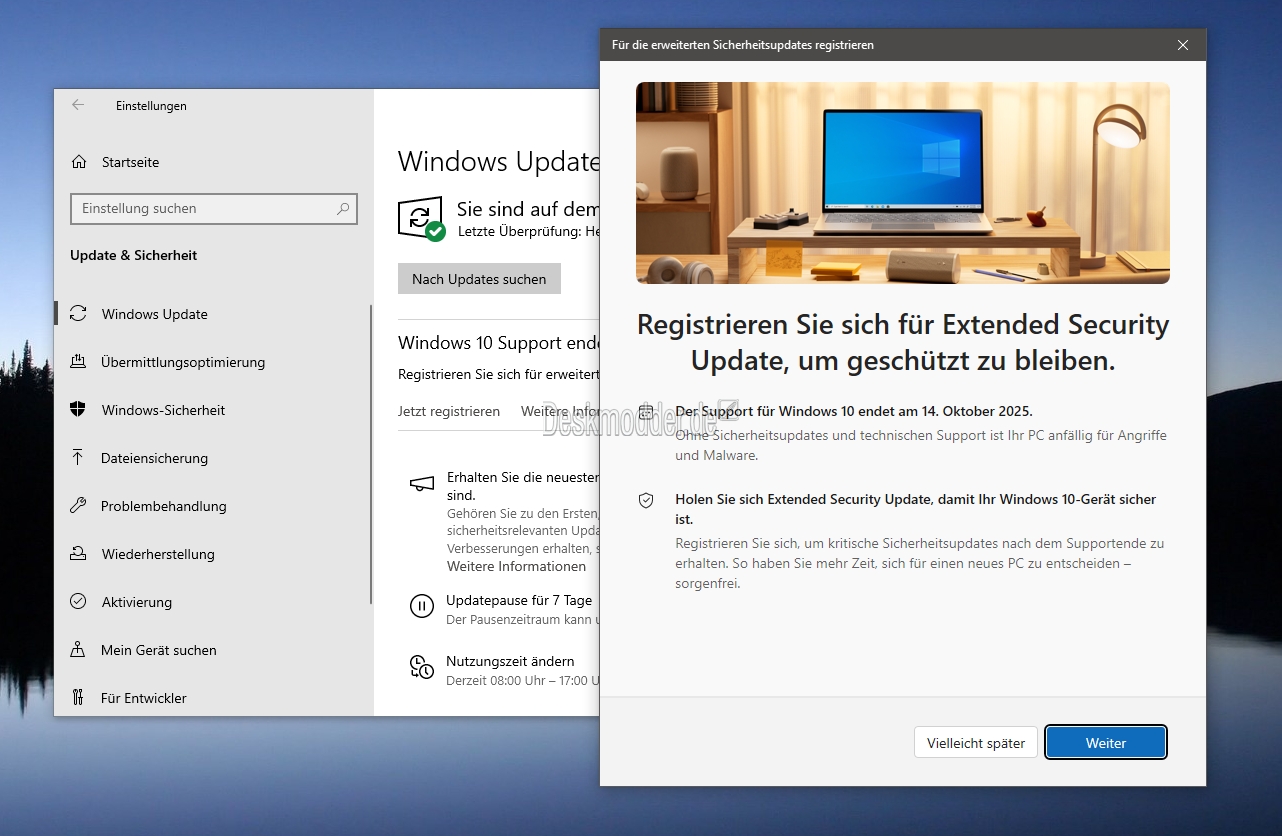Click the Update & Sicherheit heading

[x=134, y=255]
